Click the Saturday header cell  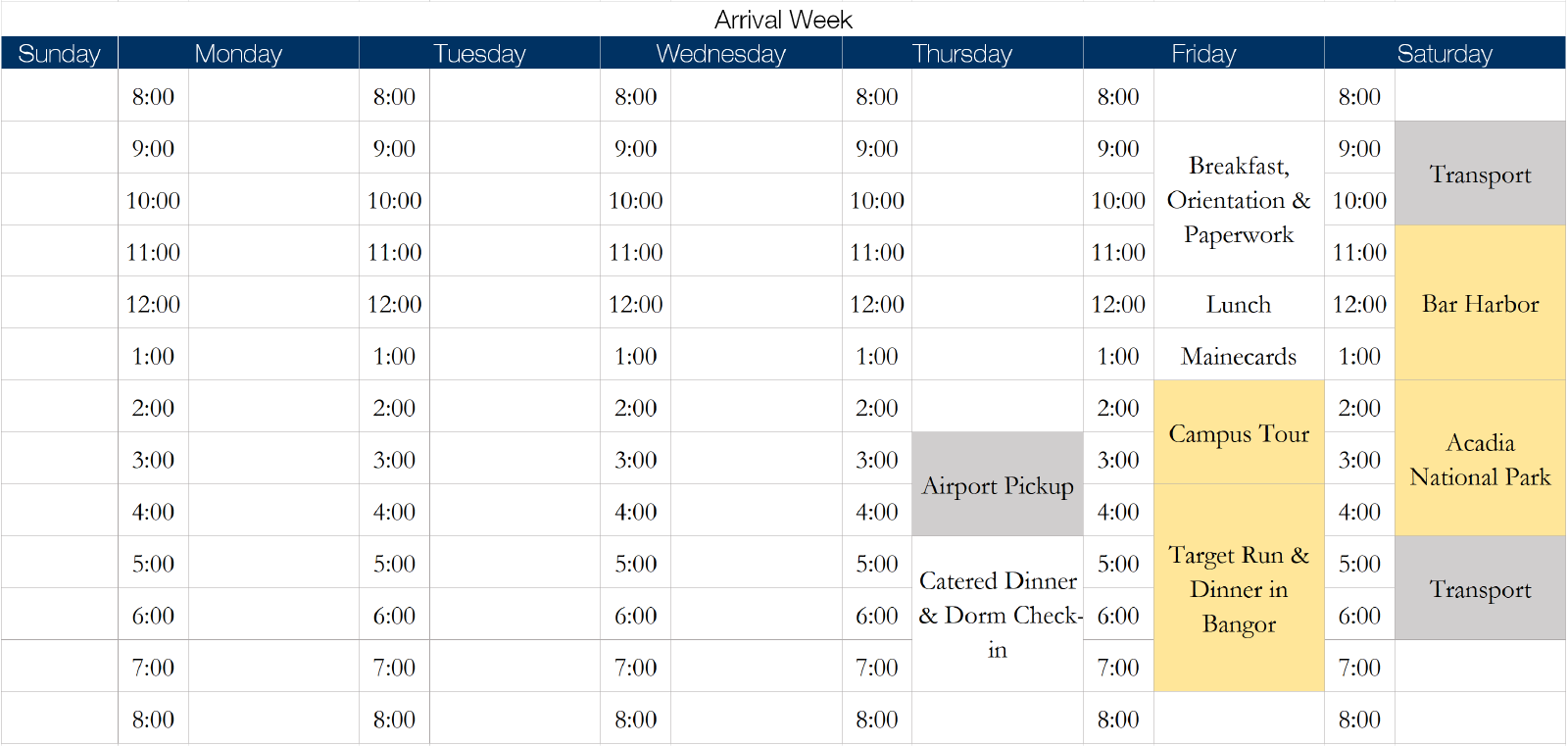(x=1445, y=54)
